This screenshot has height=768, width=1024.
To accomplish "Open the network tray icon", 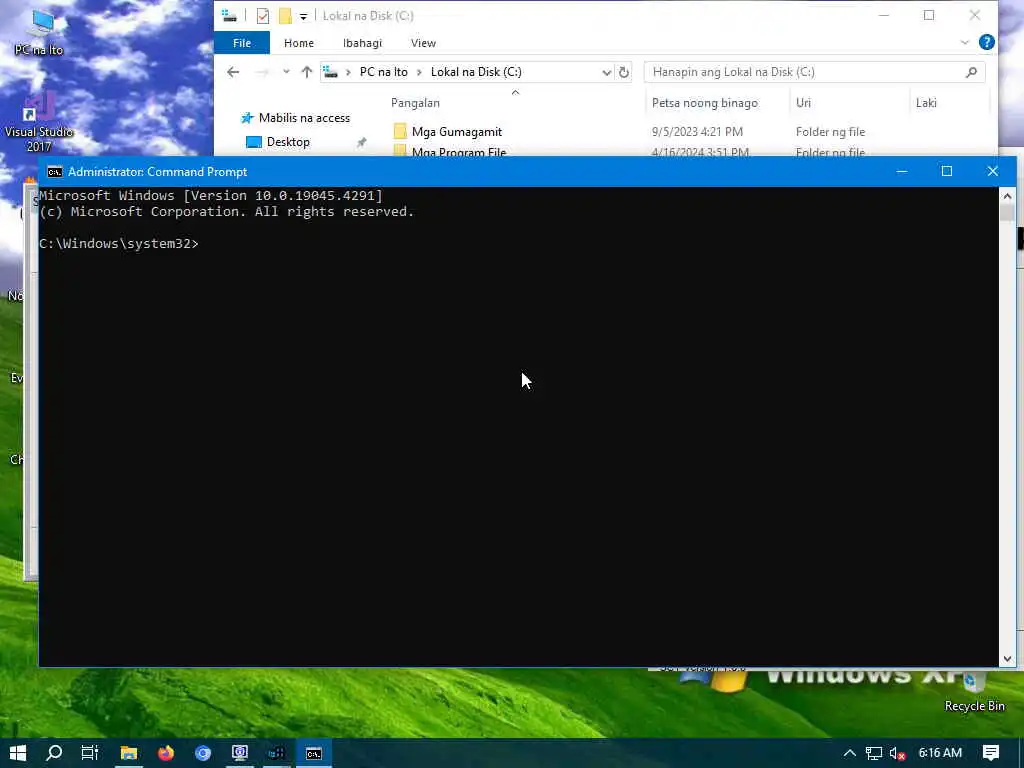I will click(x=874, y=753).
